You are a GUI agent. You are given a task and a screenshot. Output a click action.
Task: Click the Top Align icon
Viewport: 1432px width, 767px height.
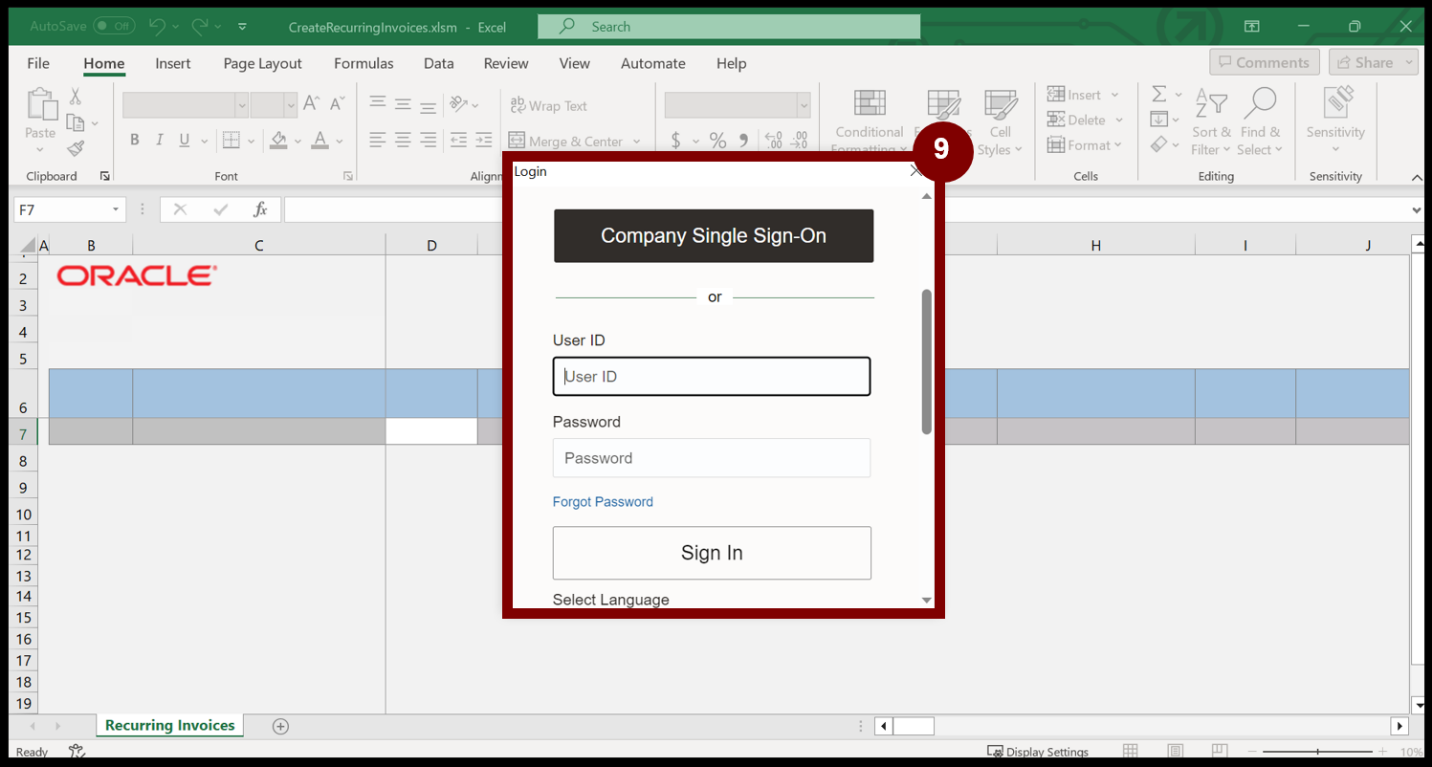(378, 103)
